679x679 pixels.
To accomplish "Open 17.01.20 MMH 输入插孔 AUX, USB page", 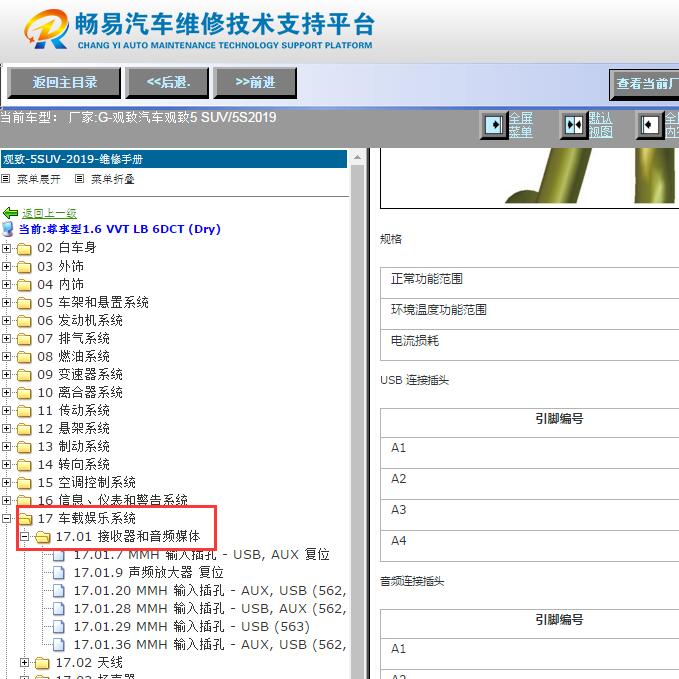I will [x=210, y=591].
